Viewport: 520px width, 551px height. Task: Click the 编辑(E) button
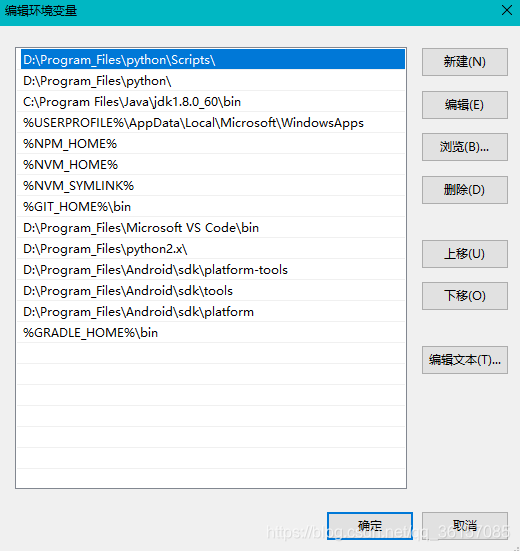click(464, 105)
